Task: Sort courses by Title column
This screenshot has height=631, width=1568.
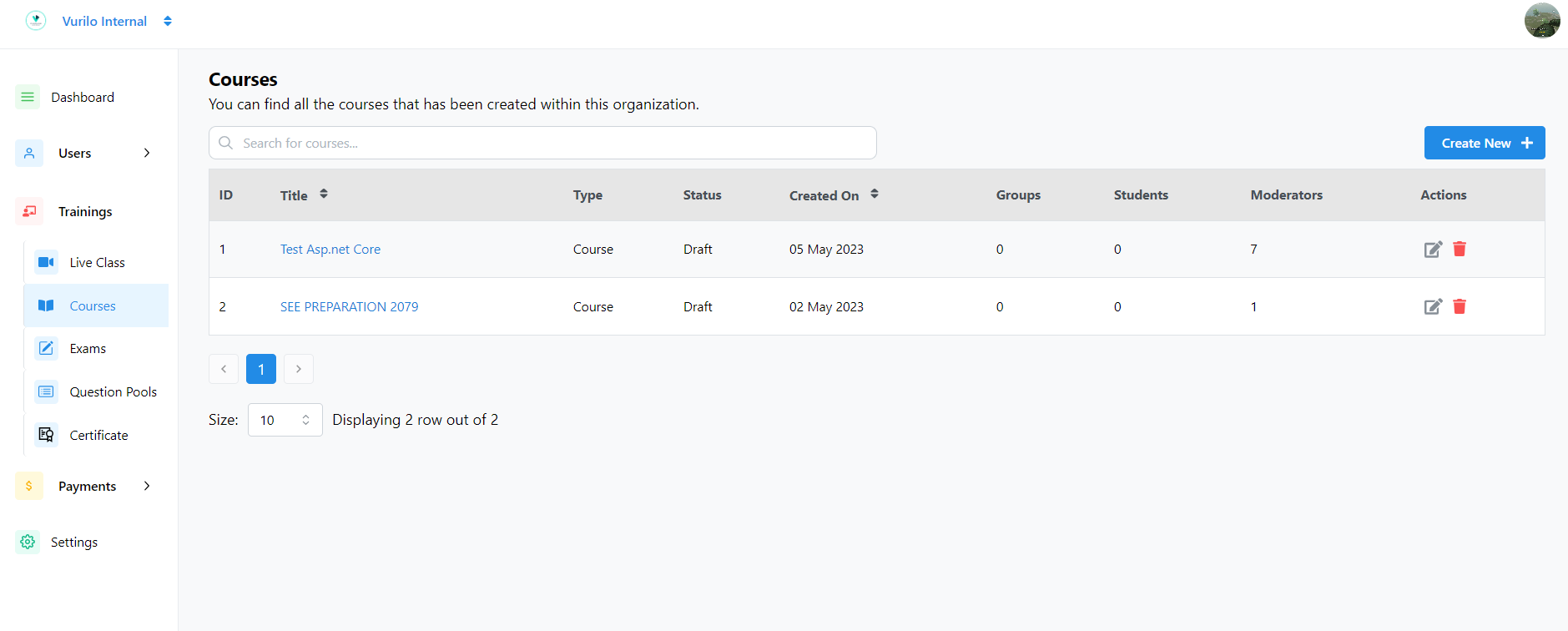Action: 324,194
